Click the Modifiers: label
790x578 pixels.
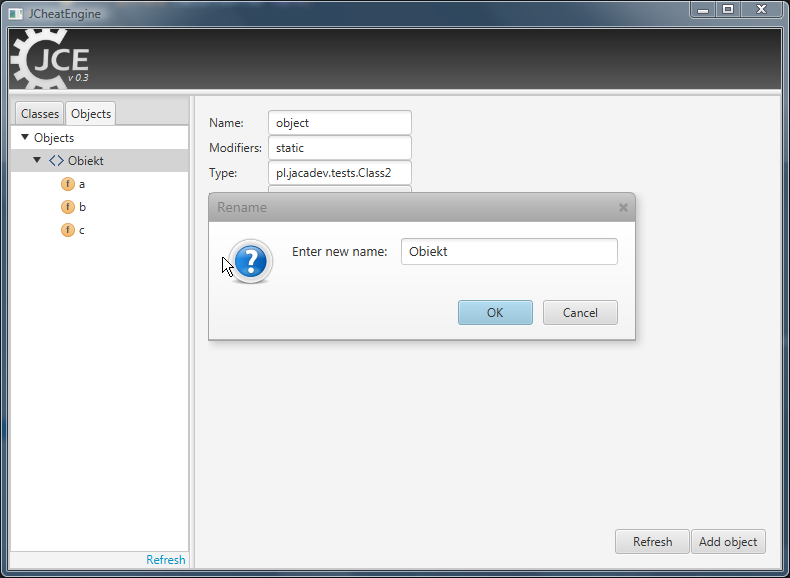pos(235,148)
